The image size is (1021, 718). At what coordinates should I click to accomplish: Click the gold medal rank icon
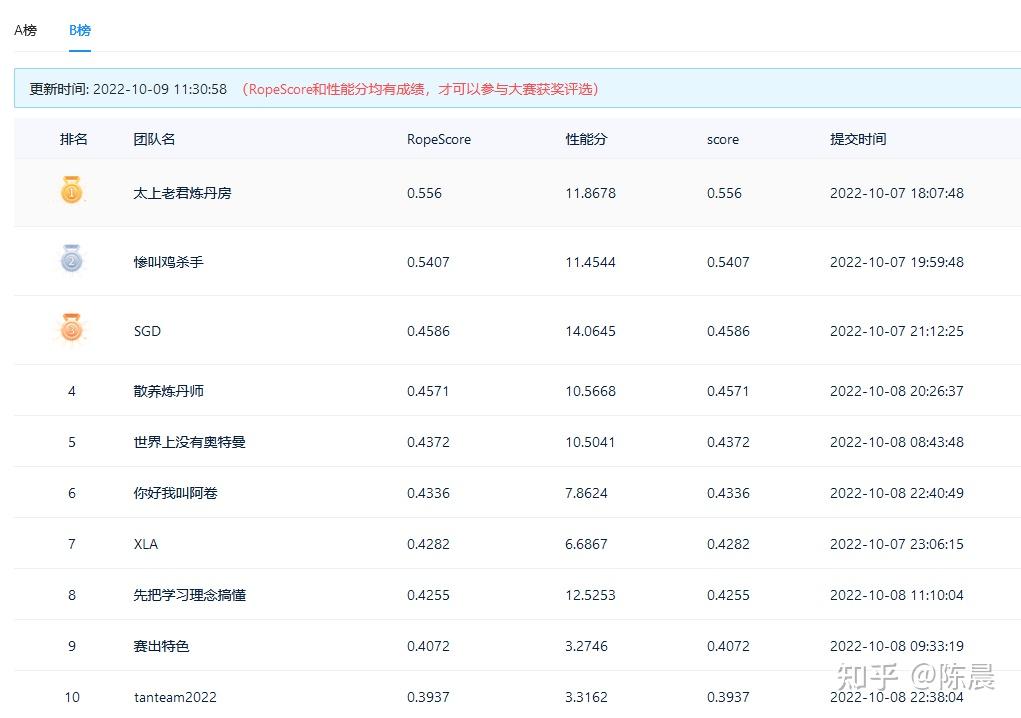(x=72, y=190)
